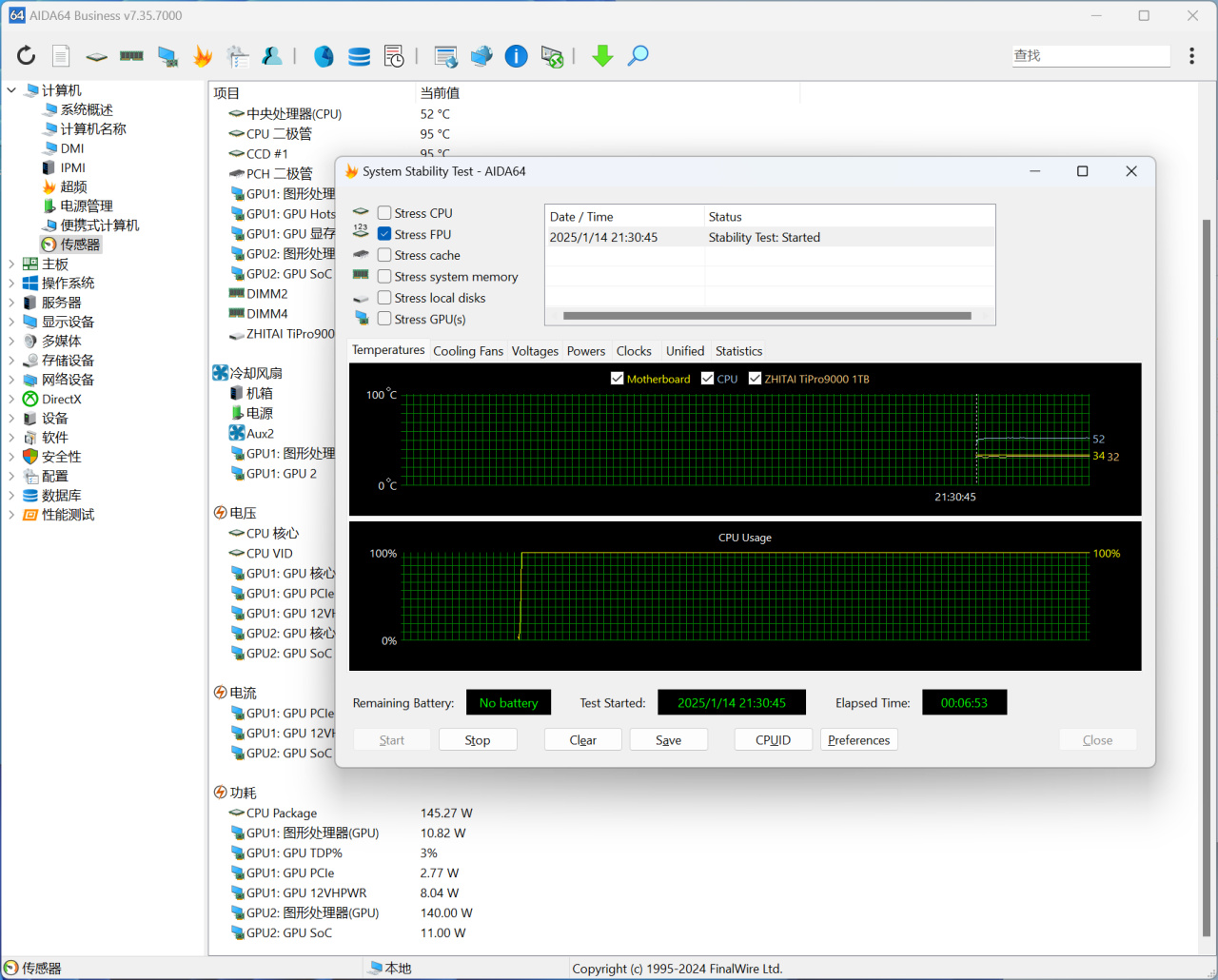
Task: Click sensor icon in bottom status bar
Action: pyautogui.click(x=11, y=968)
